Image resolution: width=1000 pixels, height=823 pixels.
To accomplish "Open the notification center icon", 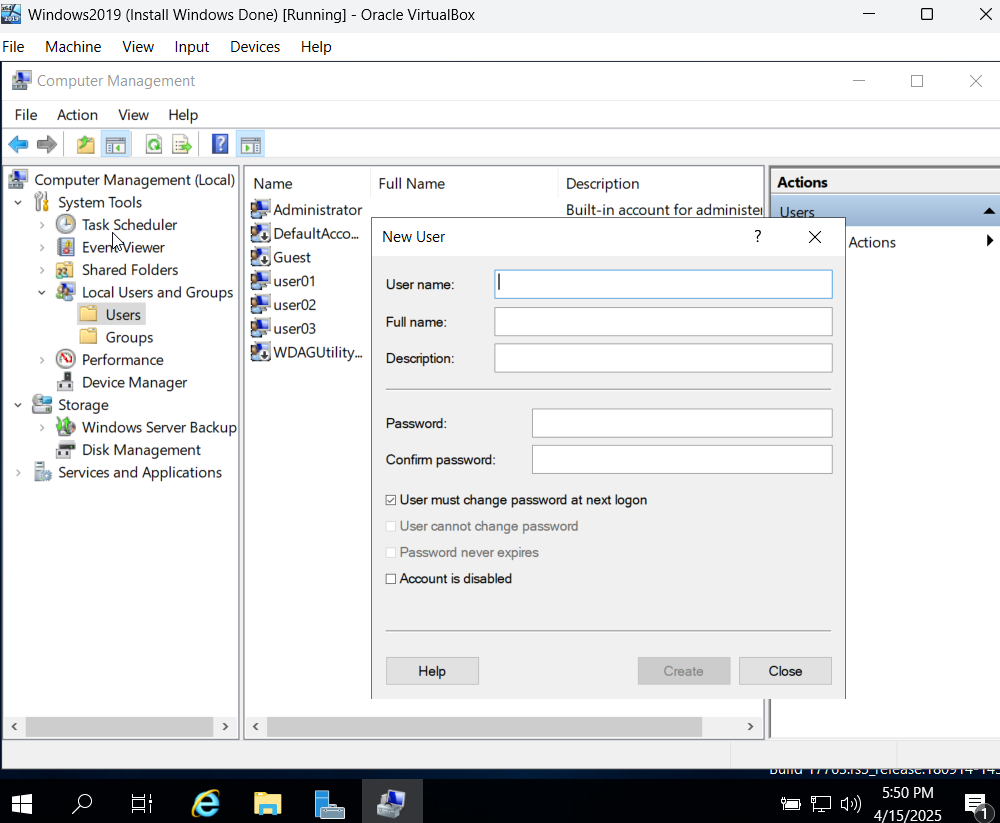I will tap(976, 805).
